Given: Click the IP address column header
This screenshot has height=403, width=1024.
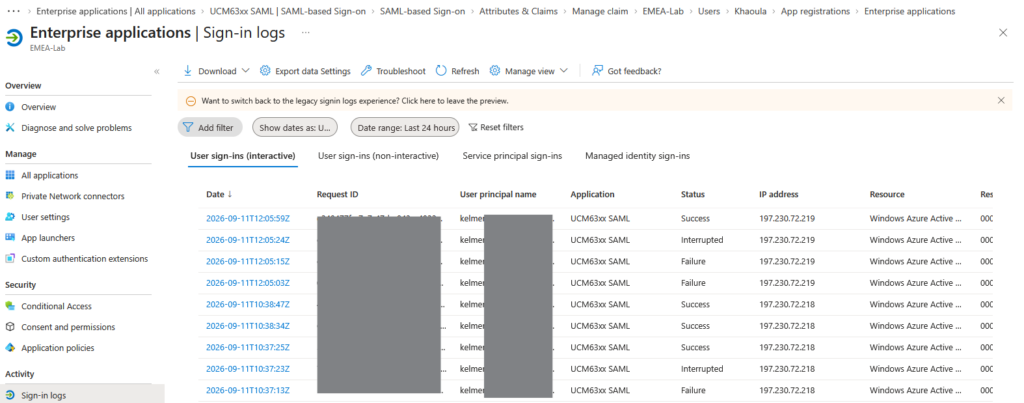Looking at the screenshot, I should (x=778, y=194).
